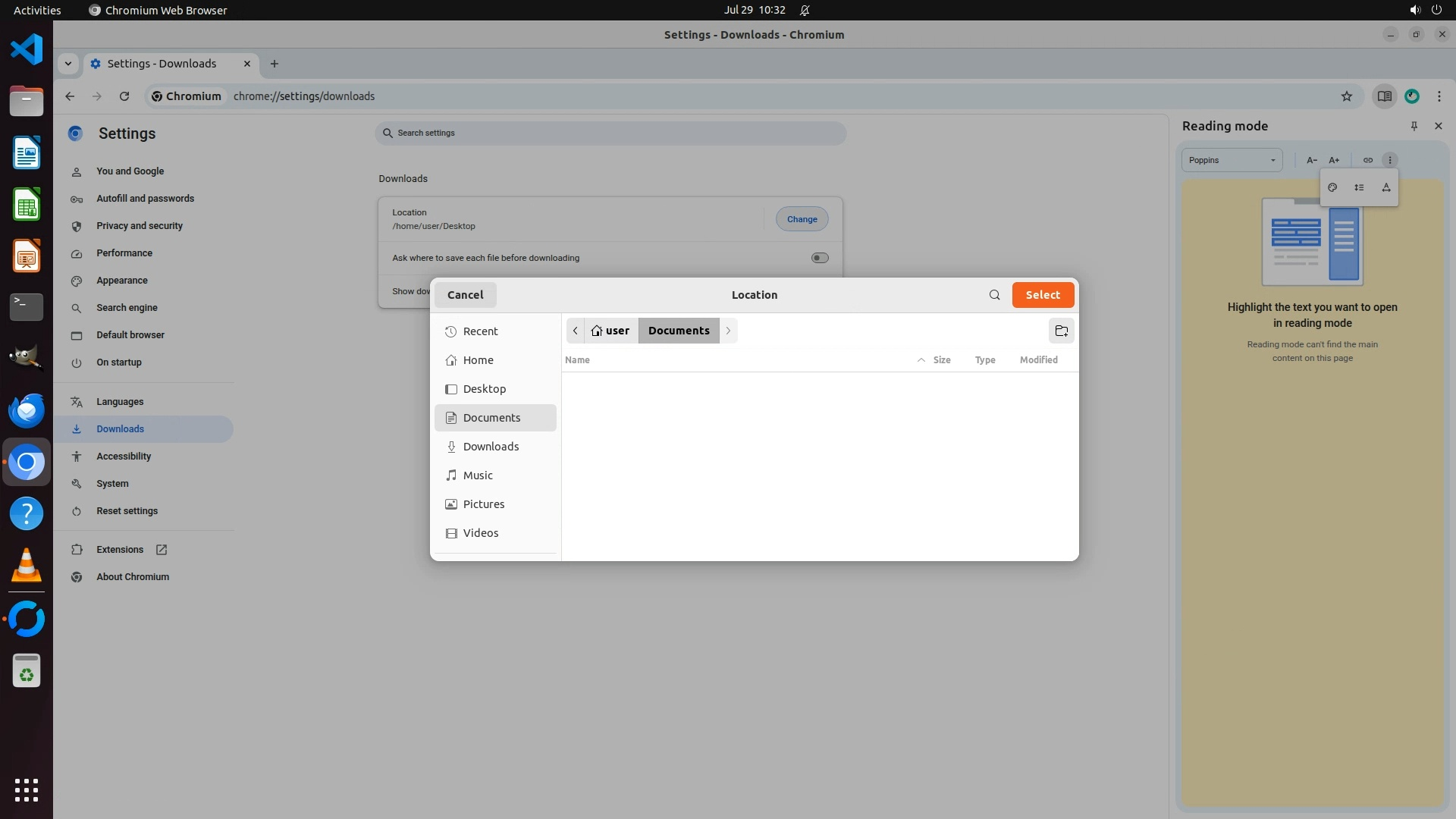Toggle ask where to save each file

pyautogui.click(x=819, y=258)
